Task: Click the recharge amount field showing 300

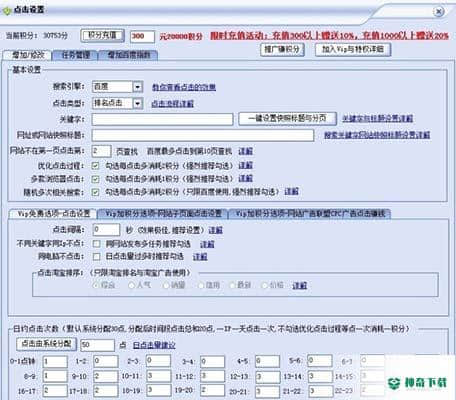Action: point(142,36)
